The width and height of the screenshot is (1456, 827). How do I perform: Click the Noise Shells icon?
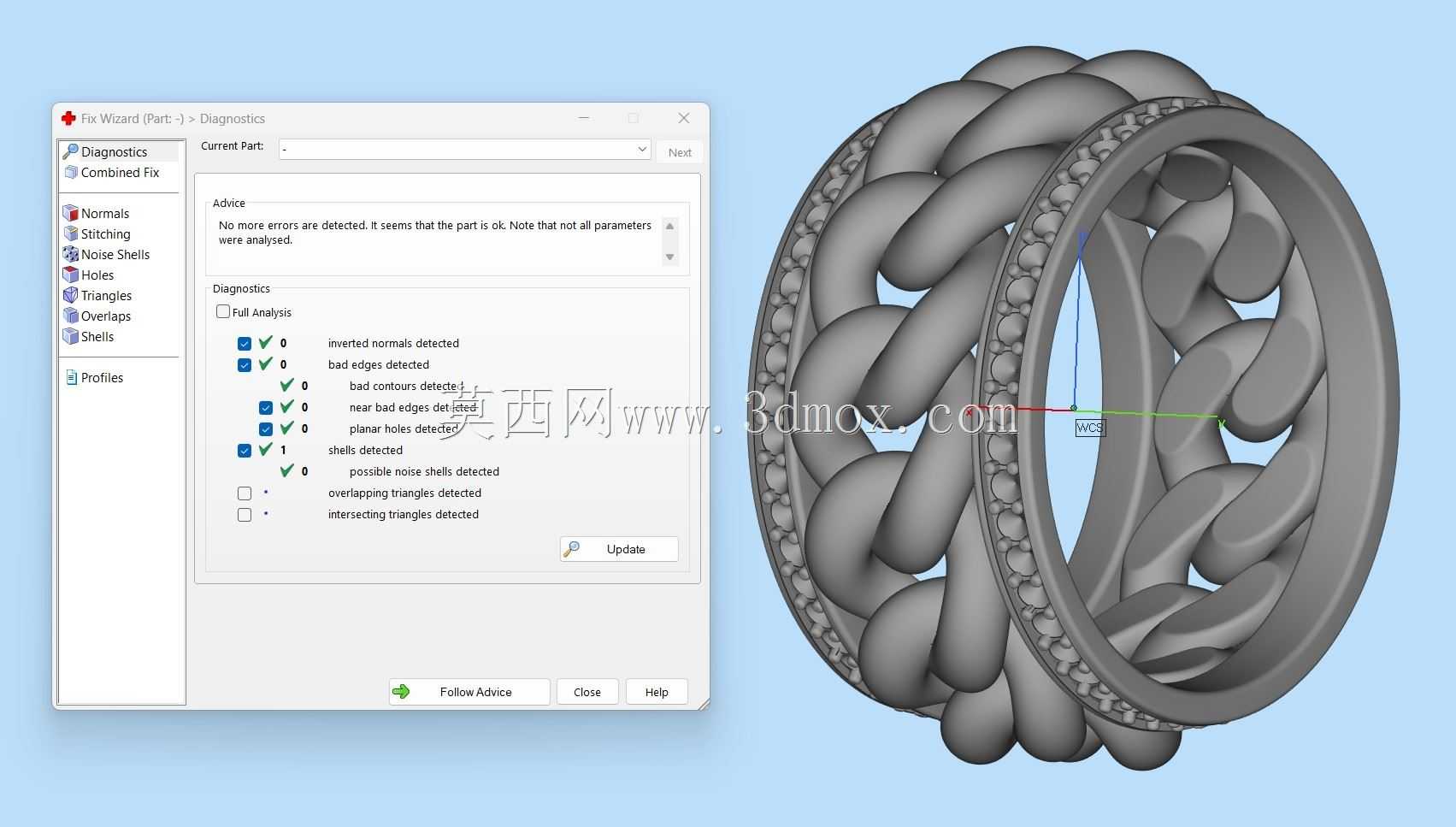71,254
